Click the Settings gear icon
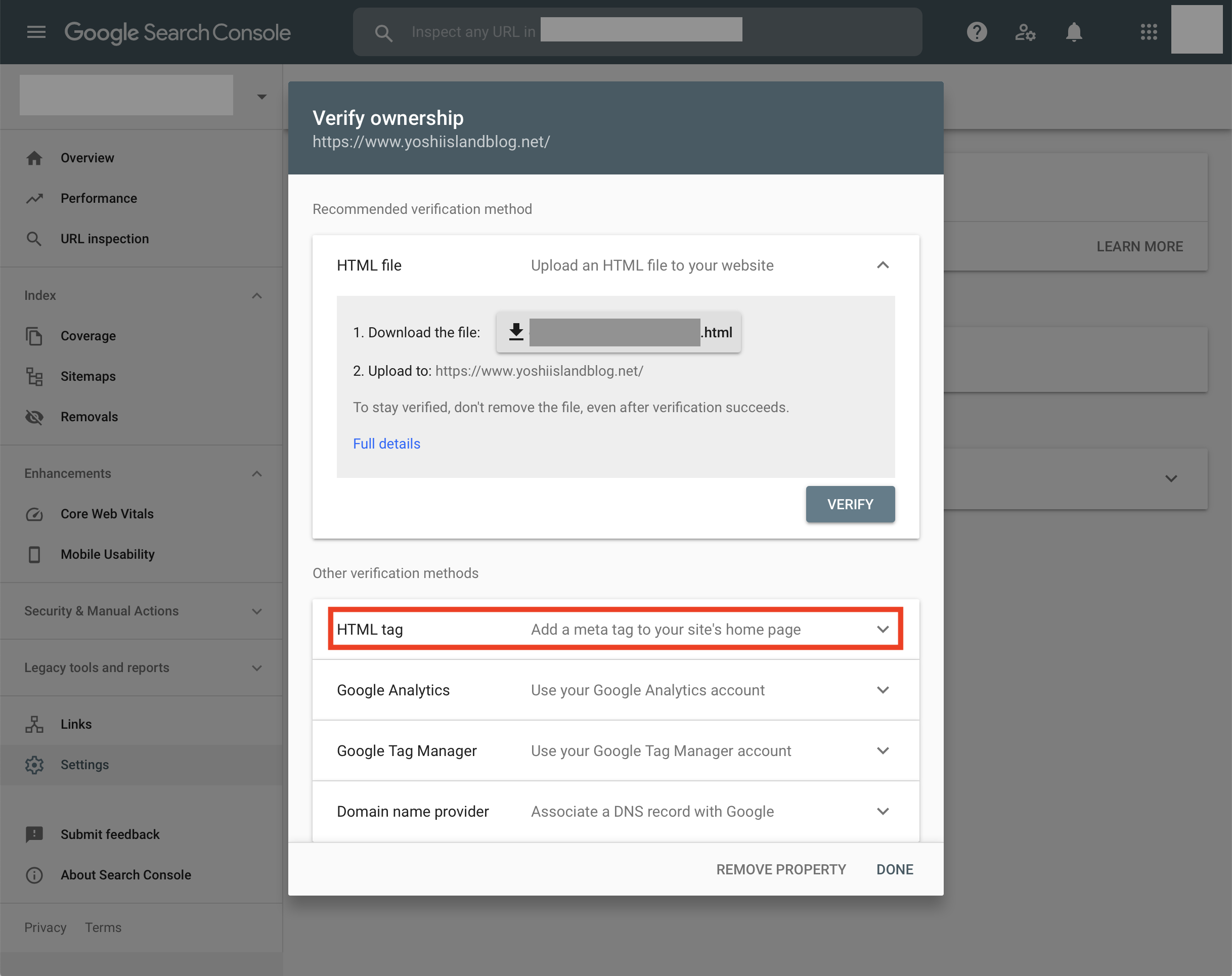The width and height of the screenshot is (1232, 976). pos(34,765)
